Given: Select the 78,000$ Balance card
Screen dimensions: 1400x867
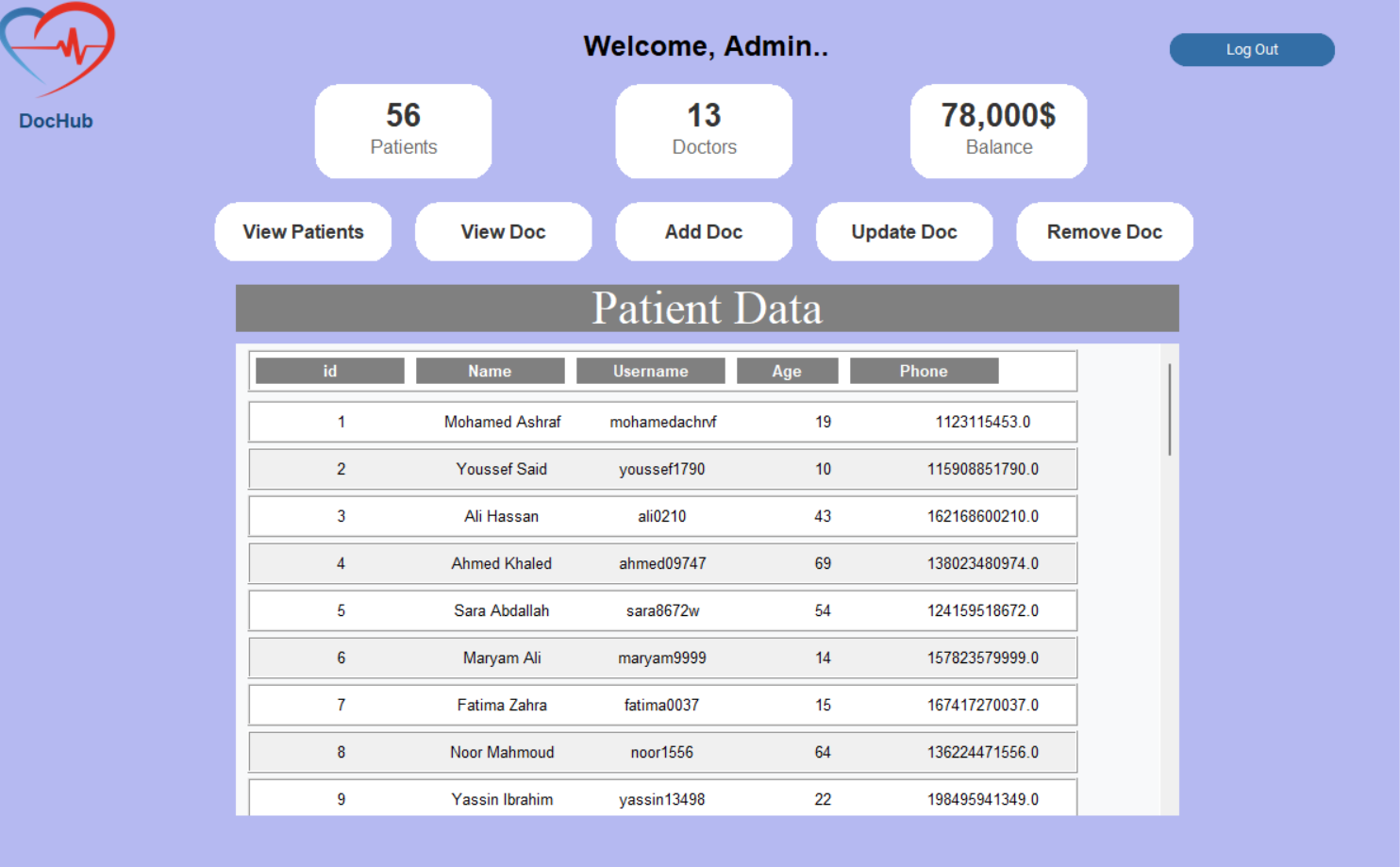Looking at the screenshot, I should 998,131.
